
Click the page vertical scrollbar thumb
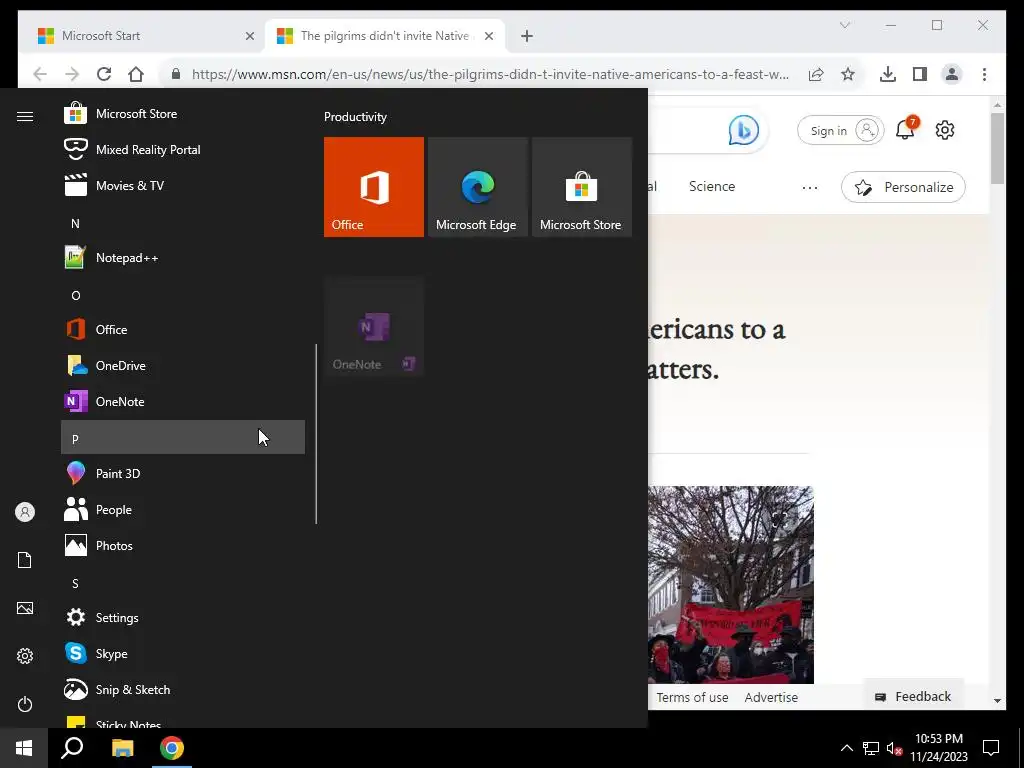coord(997,148)
